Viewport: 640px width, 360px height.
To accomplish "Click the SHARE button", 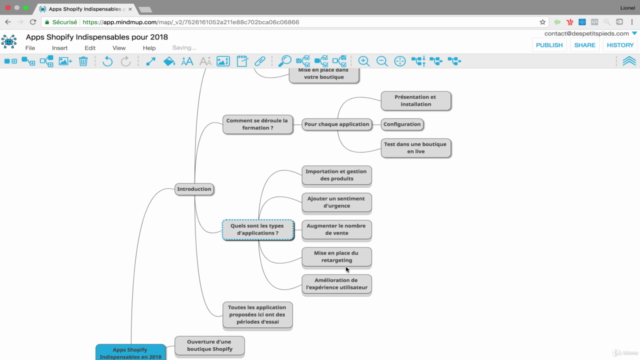I will tap(584, 45).
